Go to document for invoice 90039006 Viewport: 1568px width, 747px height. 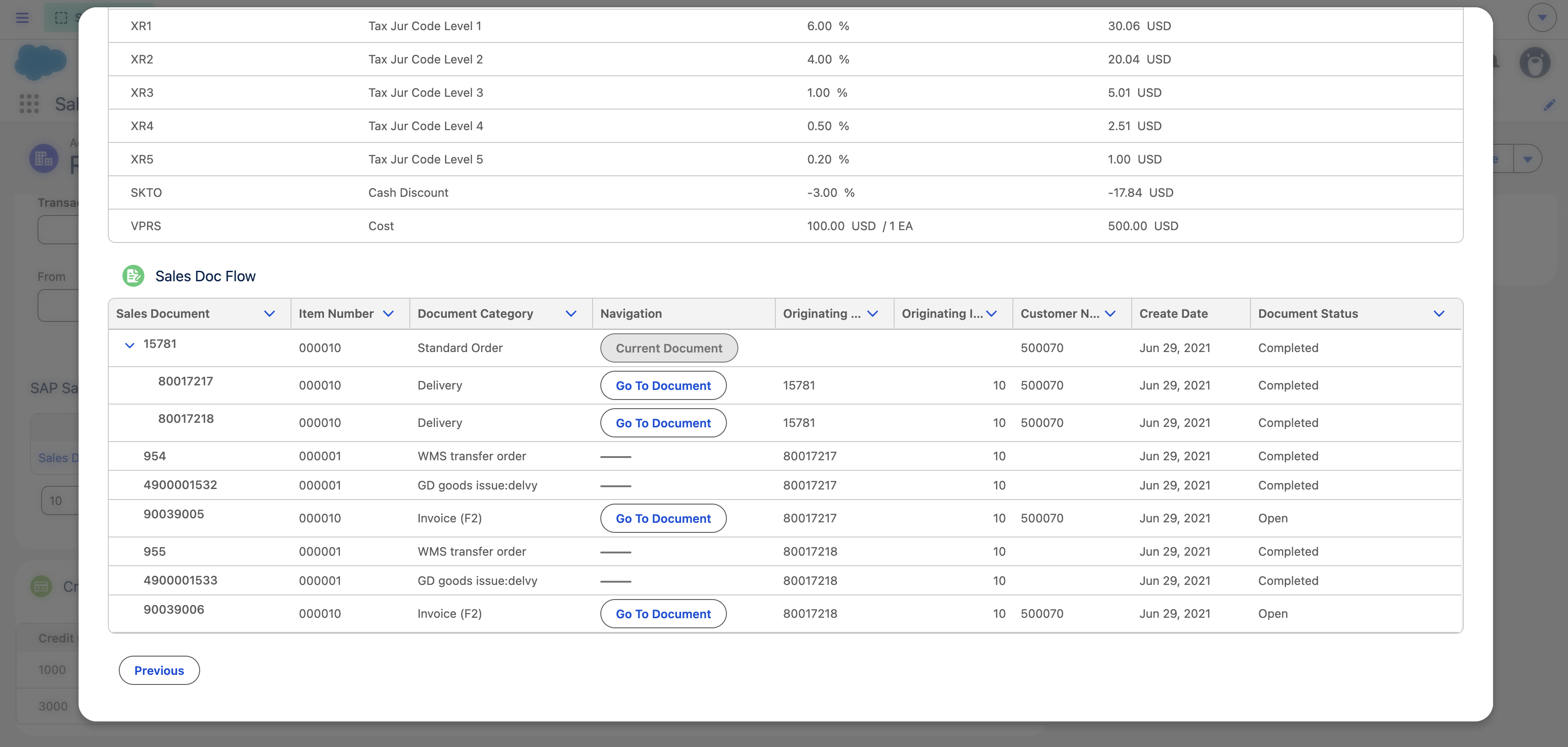coord(663,614)
